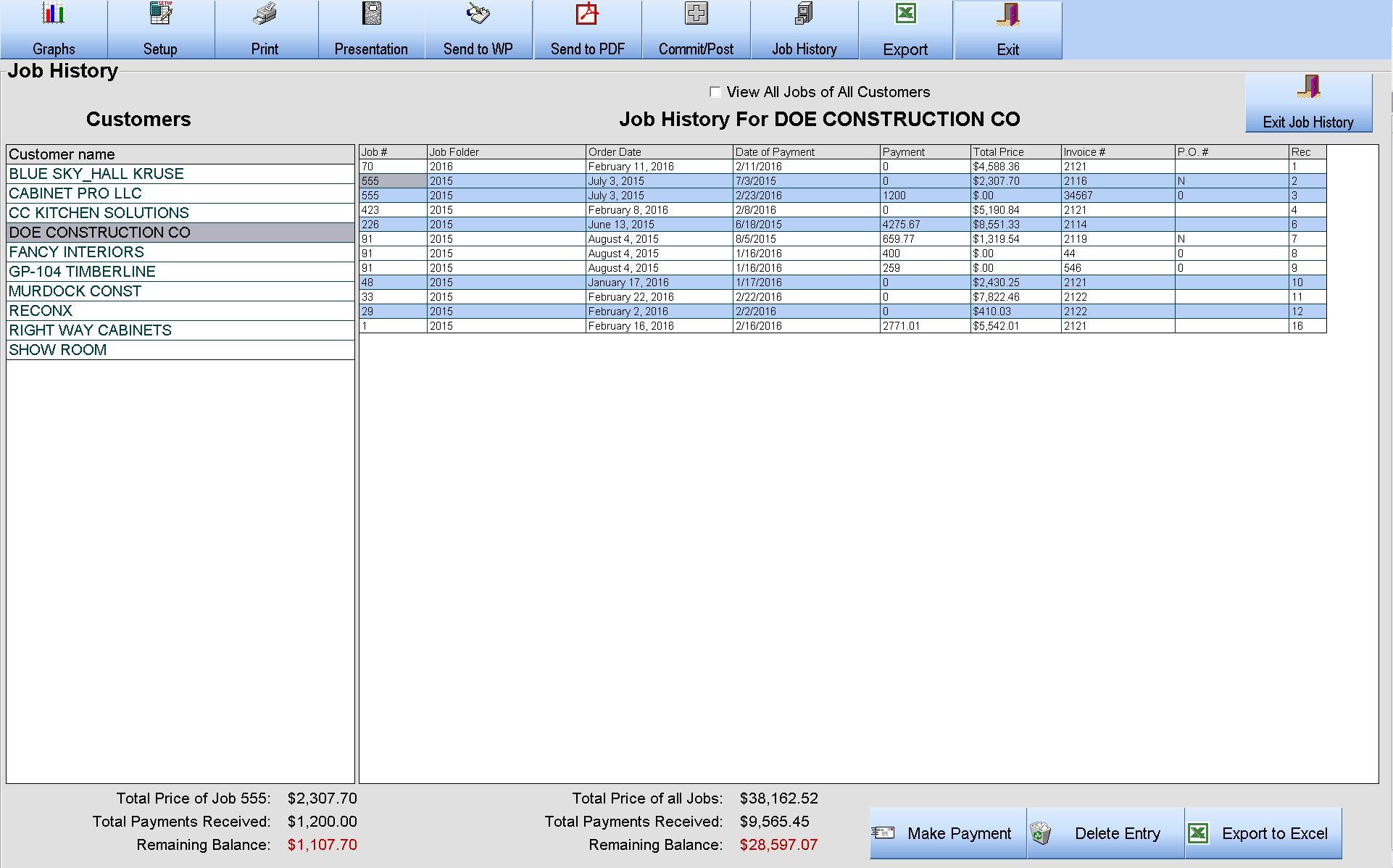Click order date January 17, 2016

(x=660, y=283)
